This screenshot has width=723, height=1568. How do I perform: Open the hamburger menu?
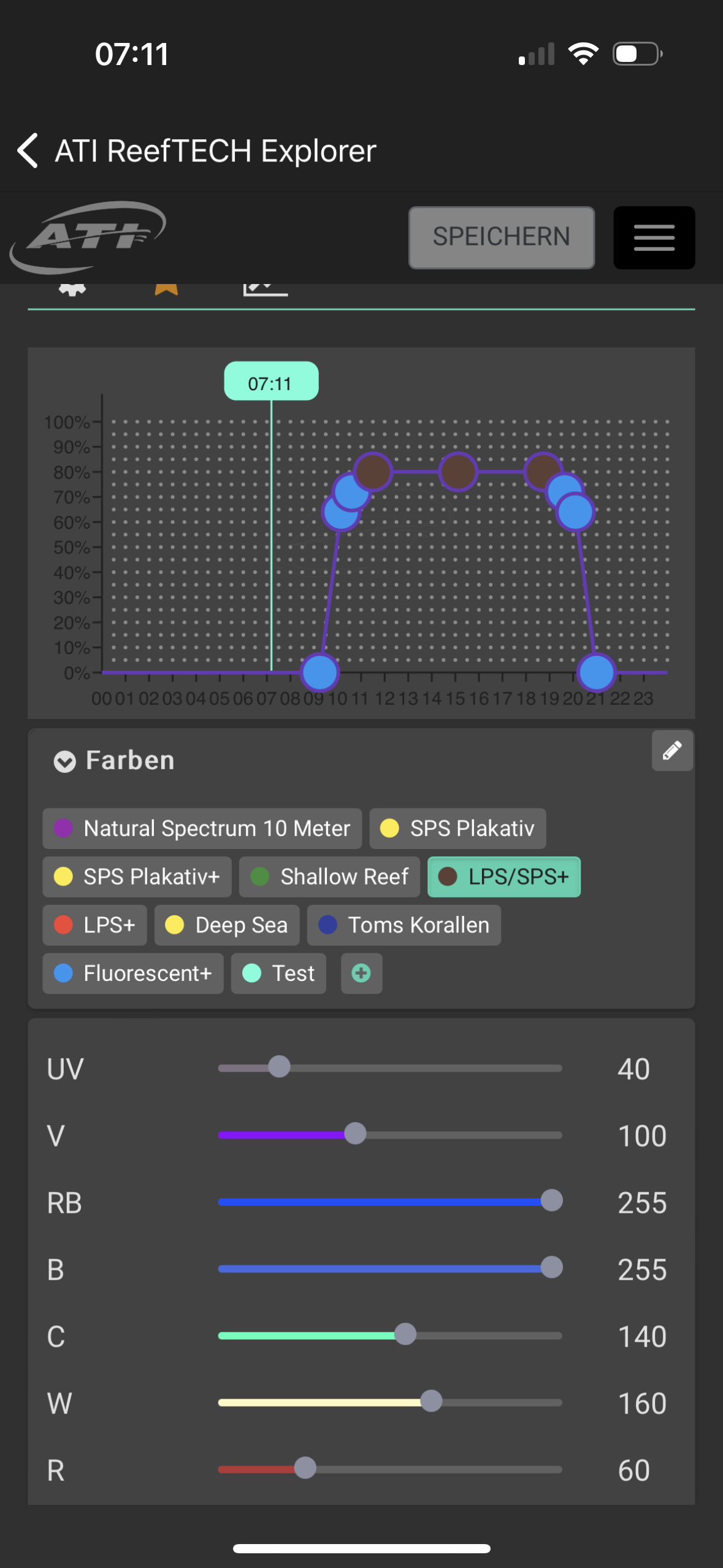654,237
